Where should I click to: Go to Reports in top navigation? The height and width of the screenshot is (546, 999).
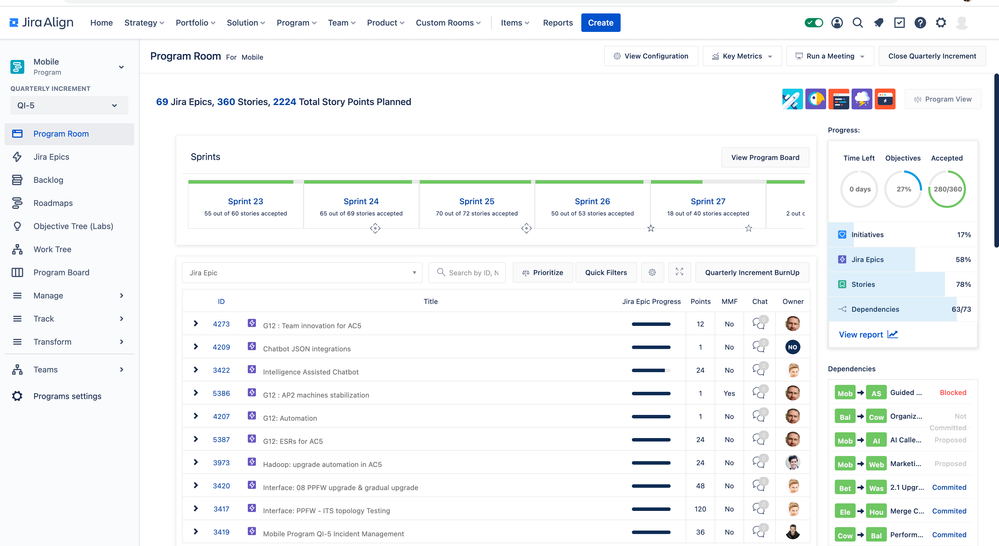pyautogui.click(x=557, y=23)
